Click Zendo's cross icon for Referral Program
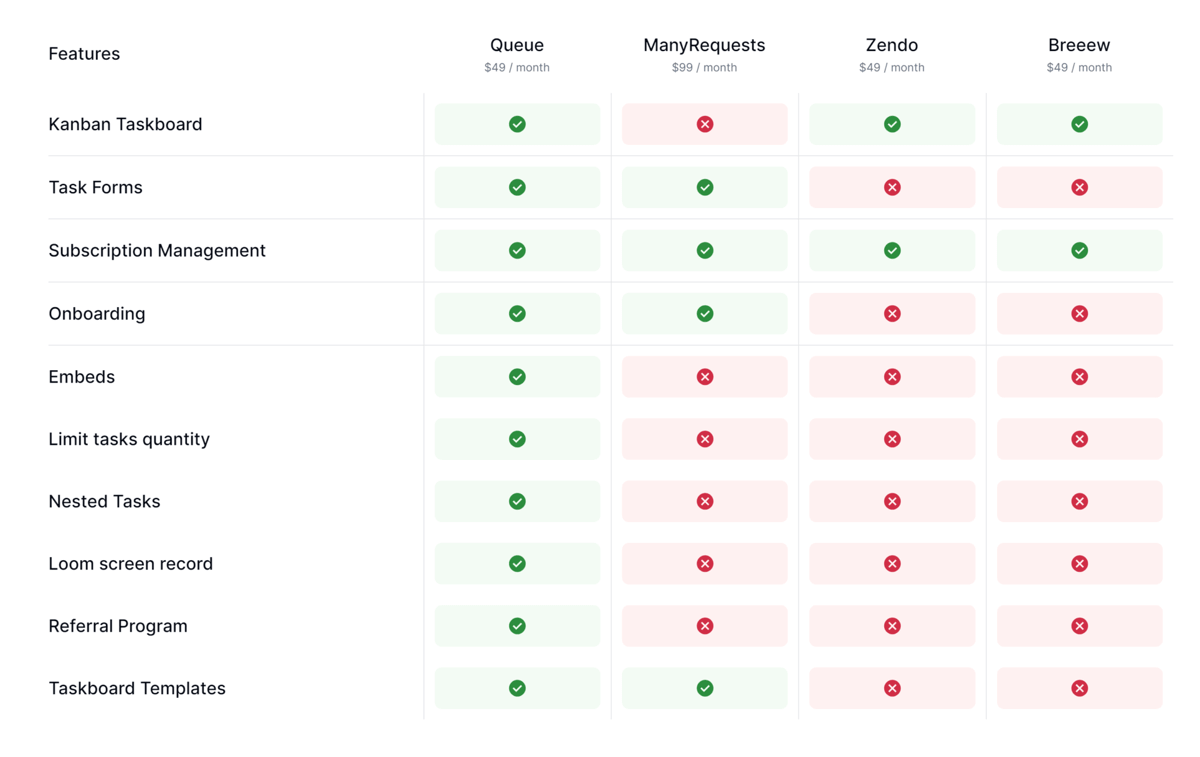Image resolution: width=1200 pixels, height=757 pixels. tap(892, 626)
